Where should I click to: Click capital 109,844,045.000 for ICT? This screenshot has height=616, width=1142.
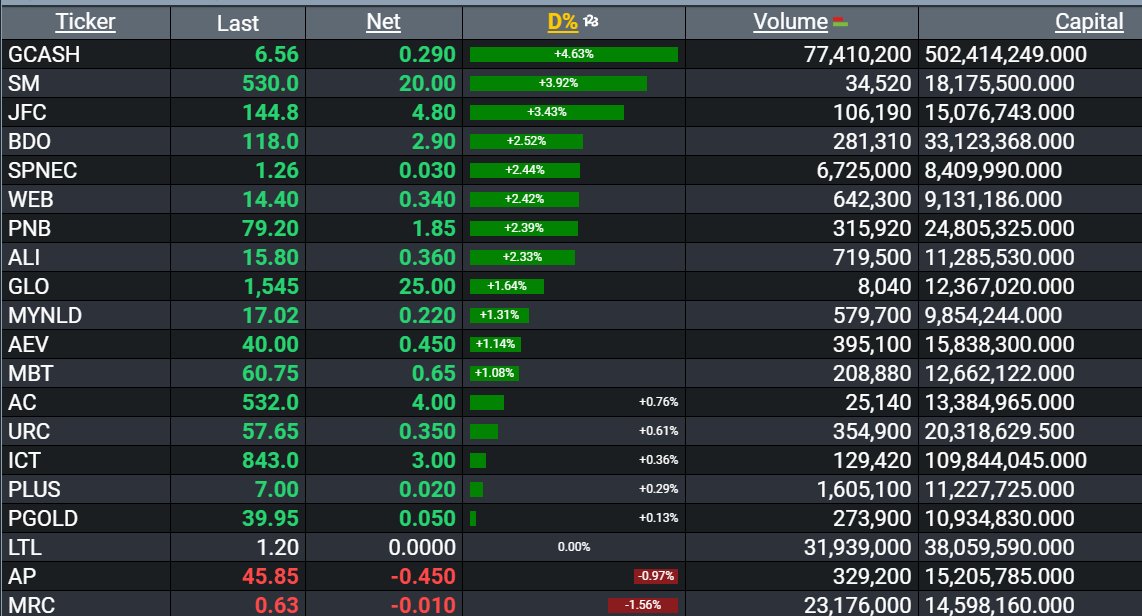(x=1006, y=461)
